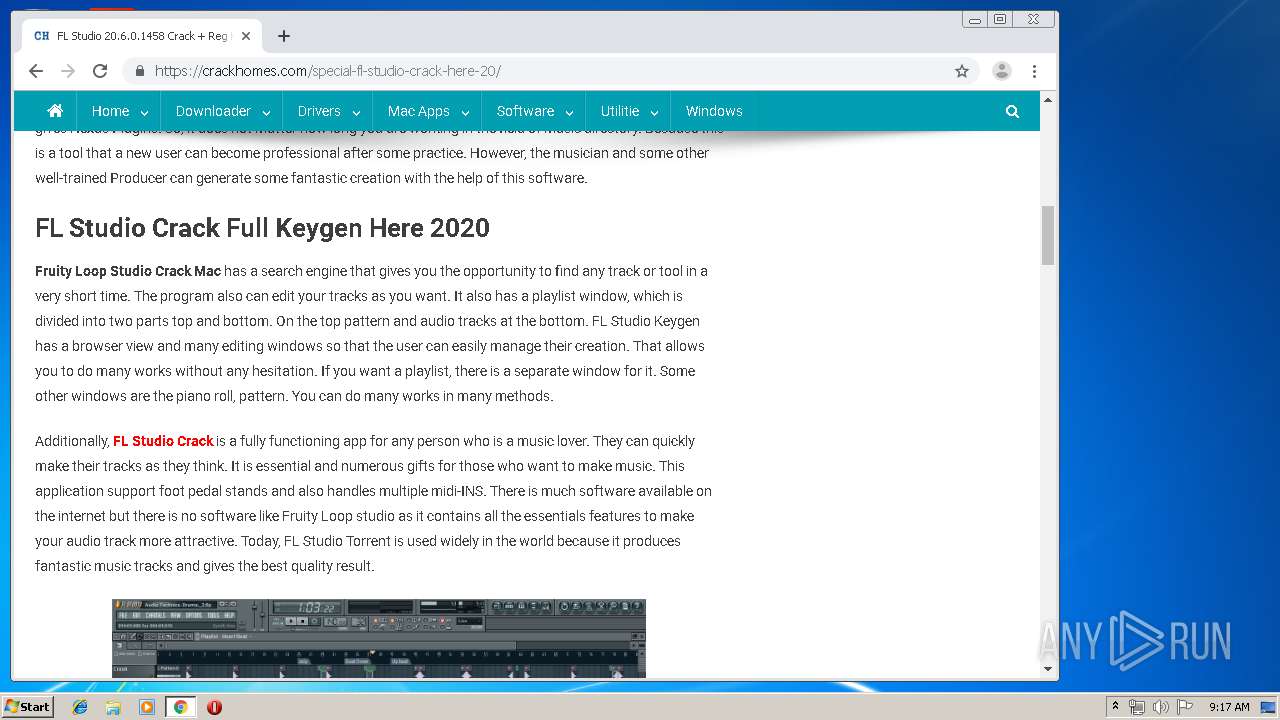
Task: Open the Chrome profile avatar icon
Action: tap(1002, 71)
